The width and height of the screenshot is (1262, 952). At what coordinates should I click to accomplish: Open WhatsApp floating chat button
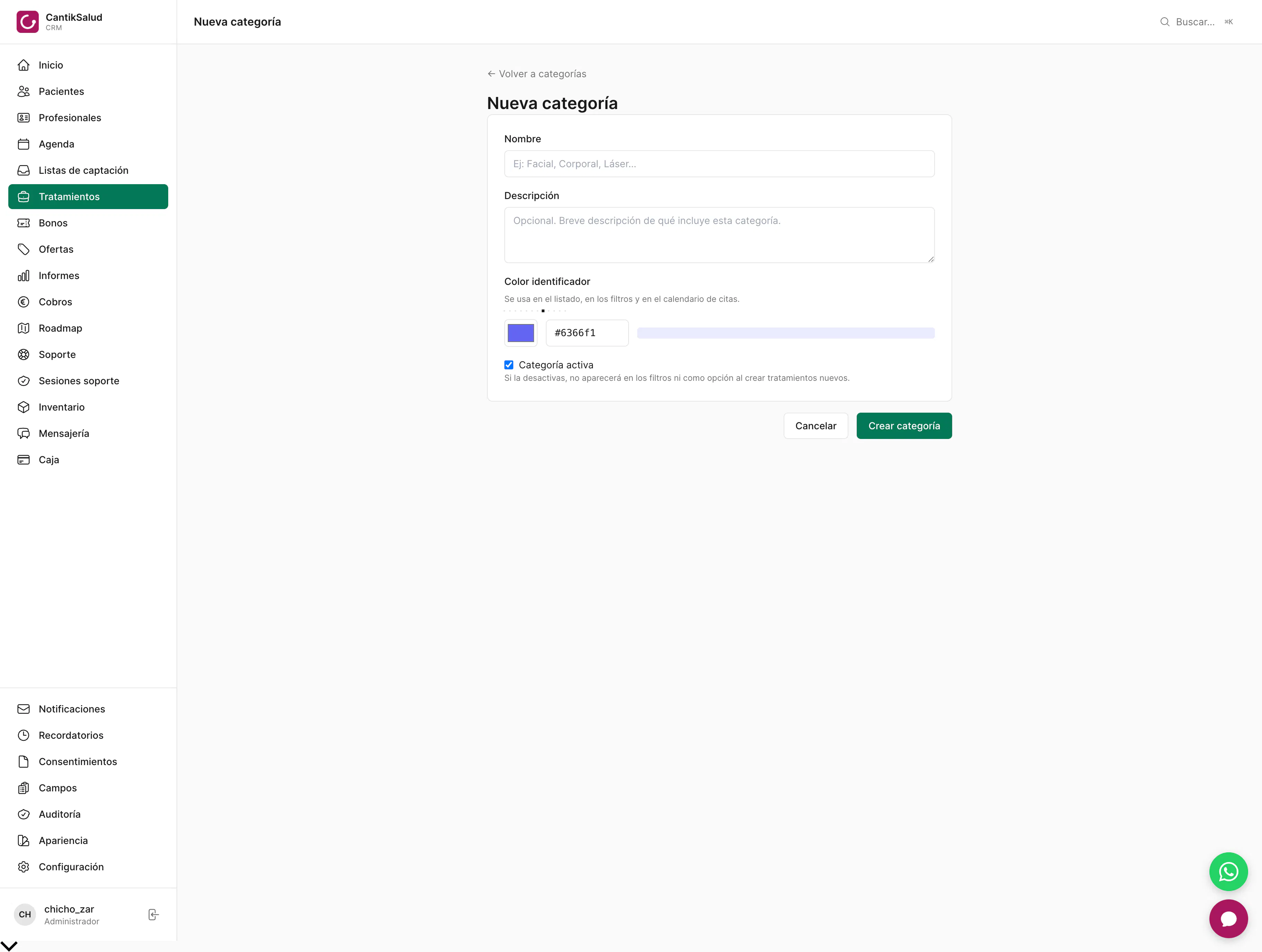click(x=1228, y=872)
